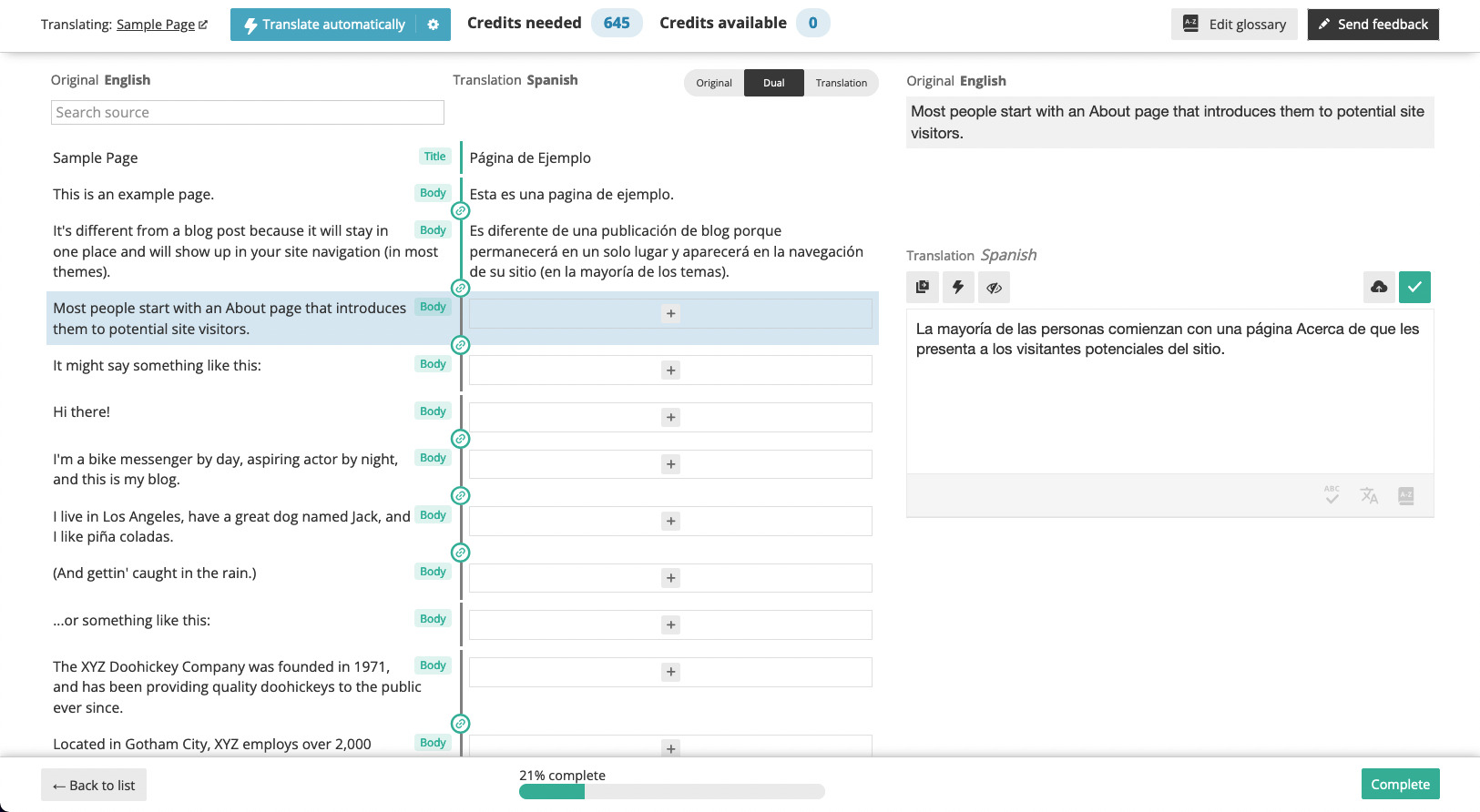
Task: Open automatic translation settings gear
Action: [434, 25]
